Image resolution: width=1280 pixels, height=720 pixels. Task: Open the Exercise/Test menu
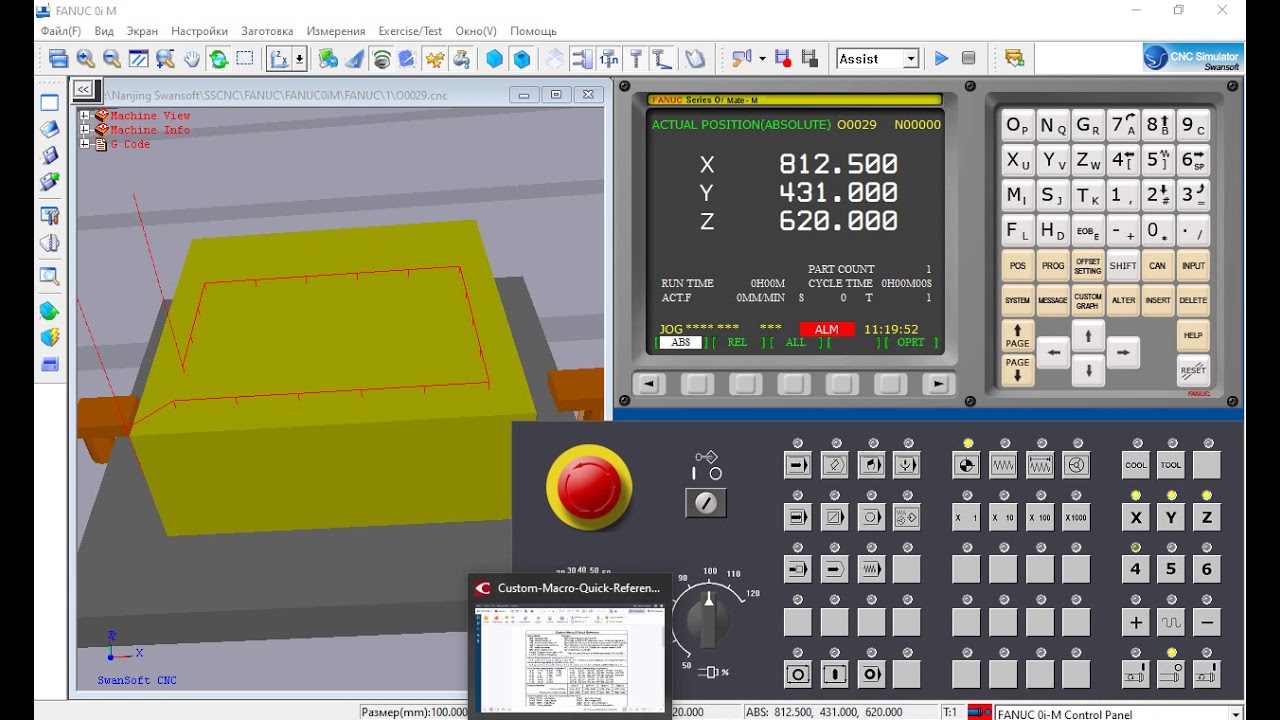click(410, 31)
